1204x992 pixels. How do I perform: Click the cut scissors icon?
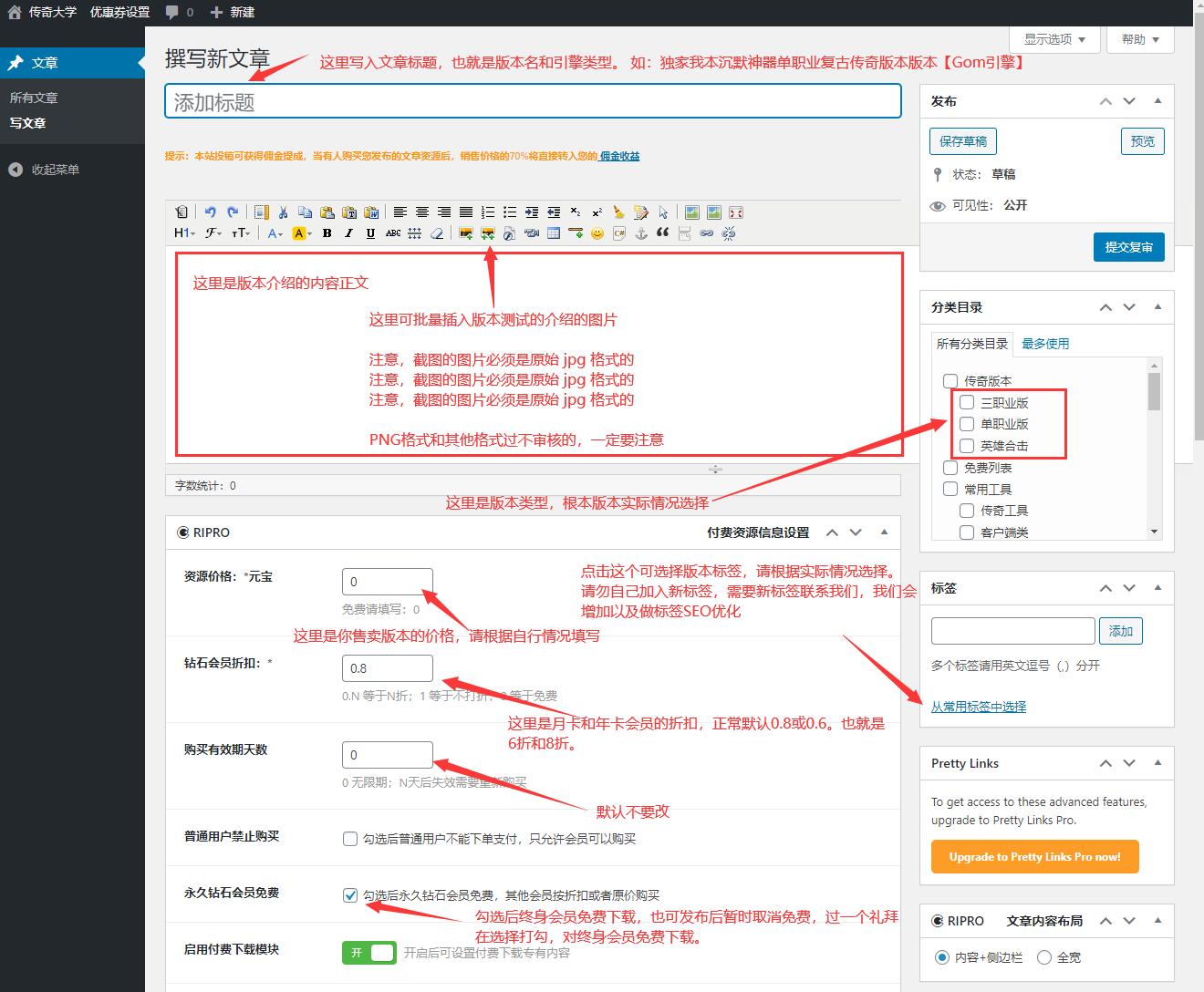click(x=283, y=212)
